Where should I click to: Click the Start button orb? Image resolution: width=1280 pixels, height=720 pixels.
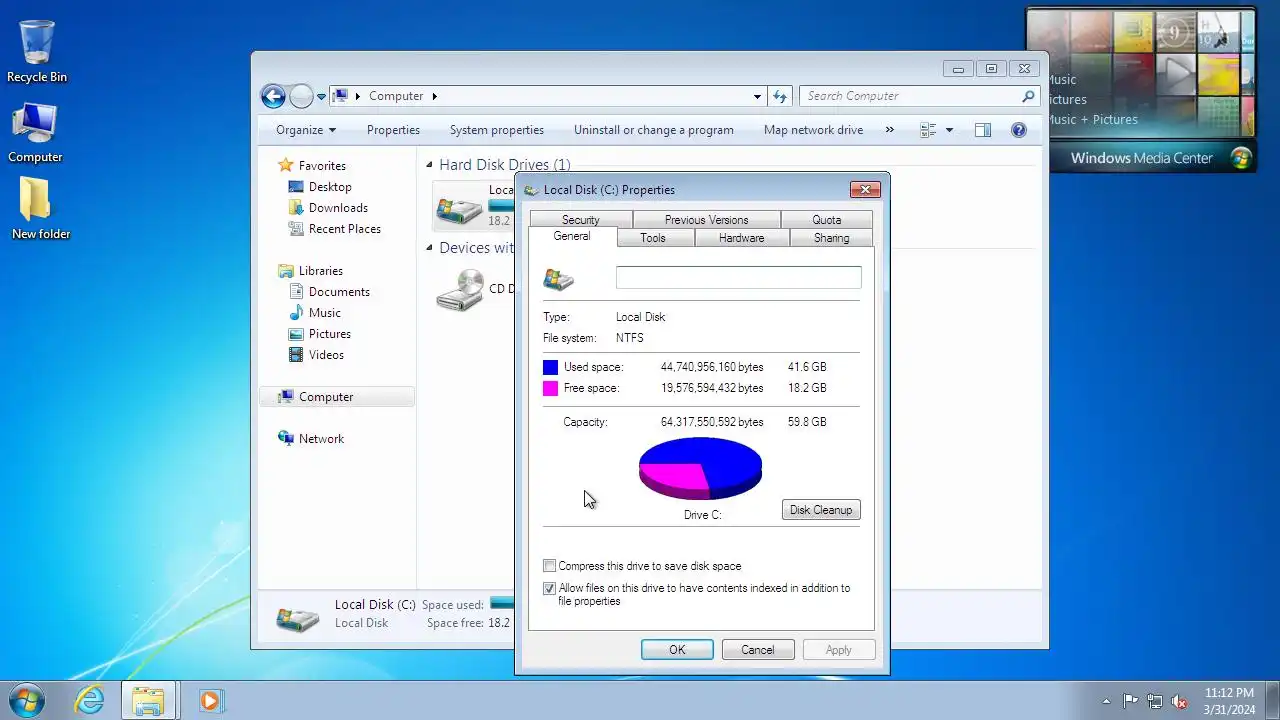click(x=27, y=700)
